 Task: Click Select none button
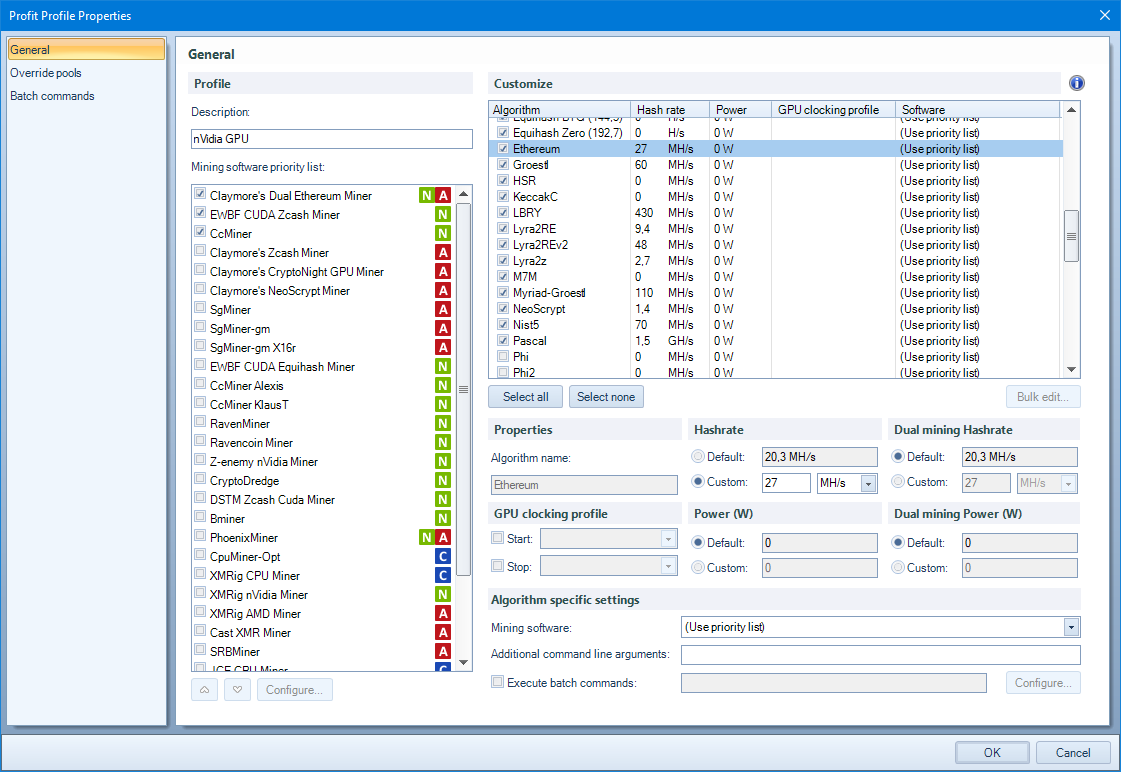point(606,397)
